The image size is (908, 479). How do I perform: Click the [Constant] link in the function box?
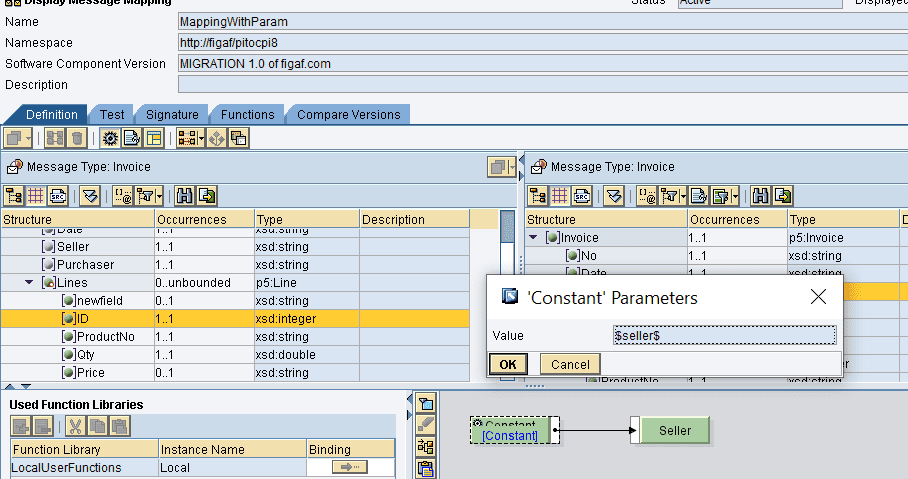pos(510,436)
